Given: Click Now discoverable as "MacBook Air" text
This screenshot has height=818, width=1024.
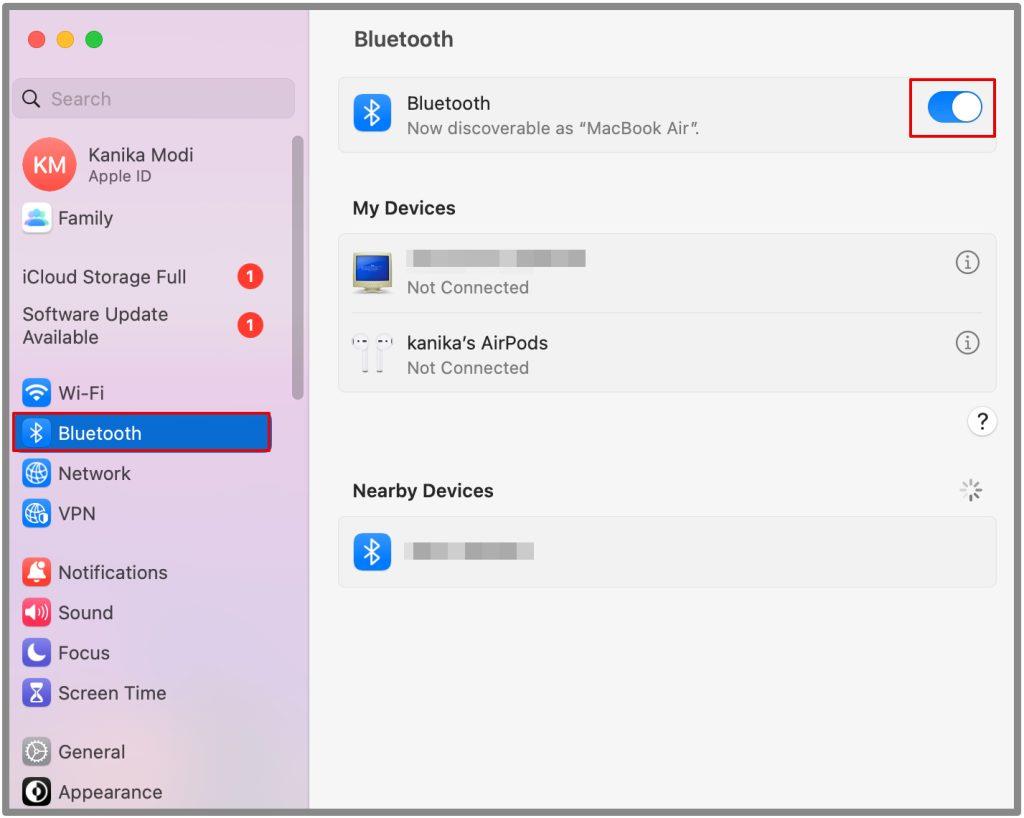Looking at the screenshot, I should 553,129.
